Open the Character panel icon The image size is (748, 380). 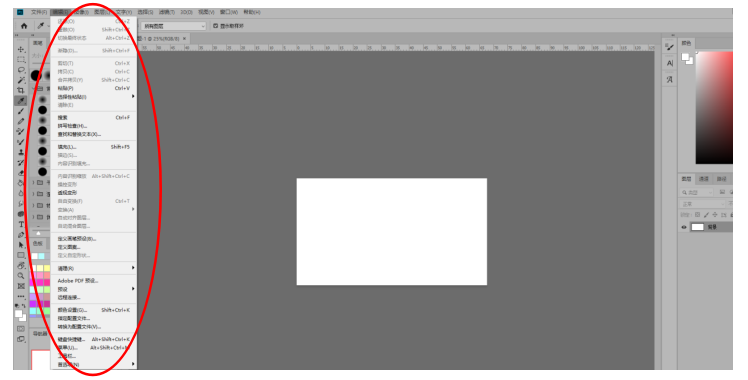[670, 63]
